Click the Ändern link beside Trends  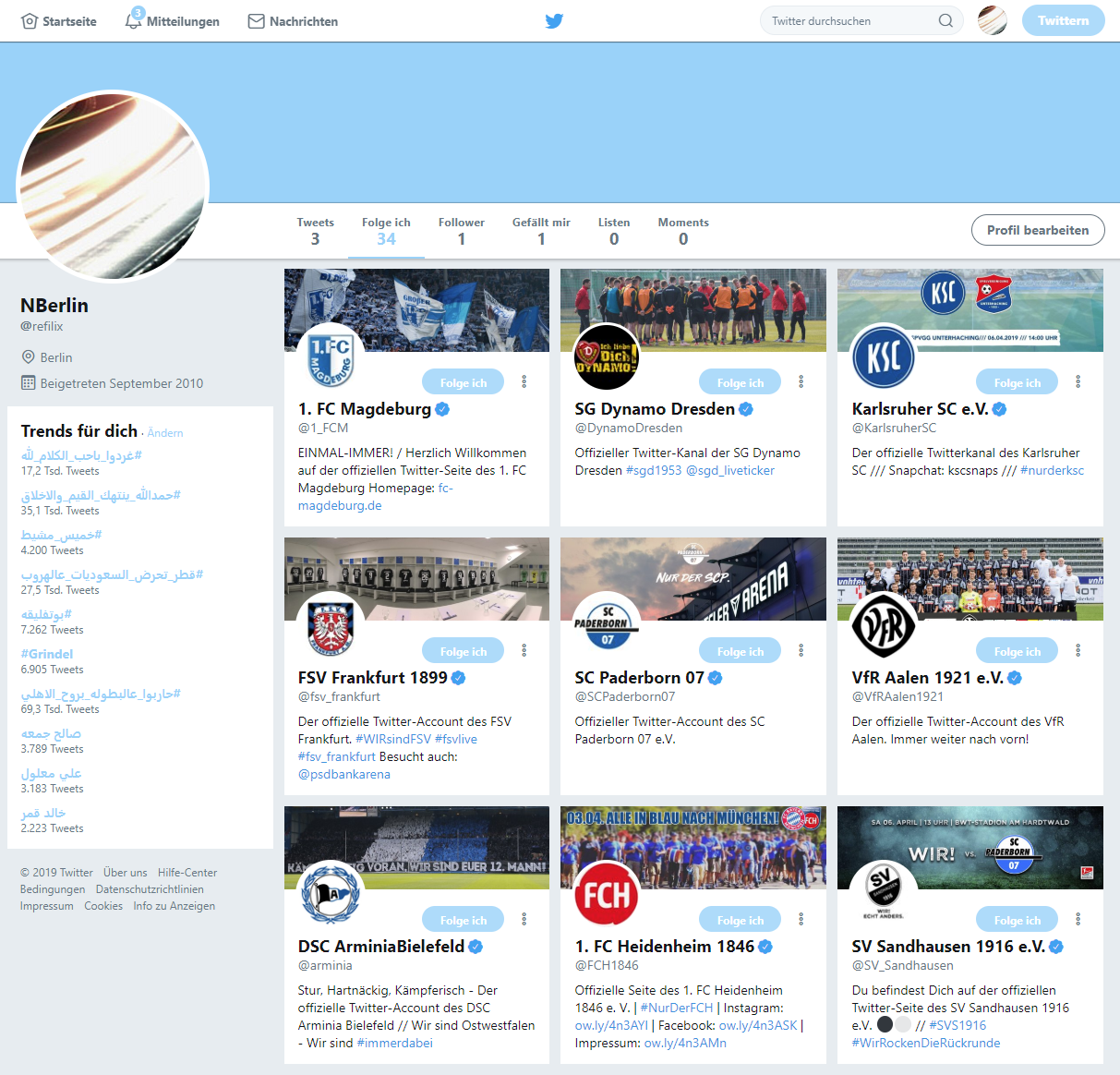(165, 433)
